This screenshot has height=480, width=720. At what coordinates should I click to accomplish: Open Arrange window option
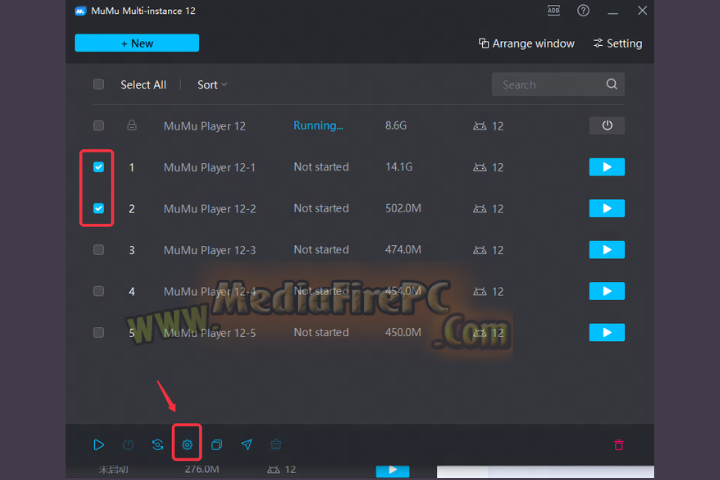coord(527,44)
